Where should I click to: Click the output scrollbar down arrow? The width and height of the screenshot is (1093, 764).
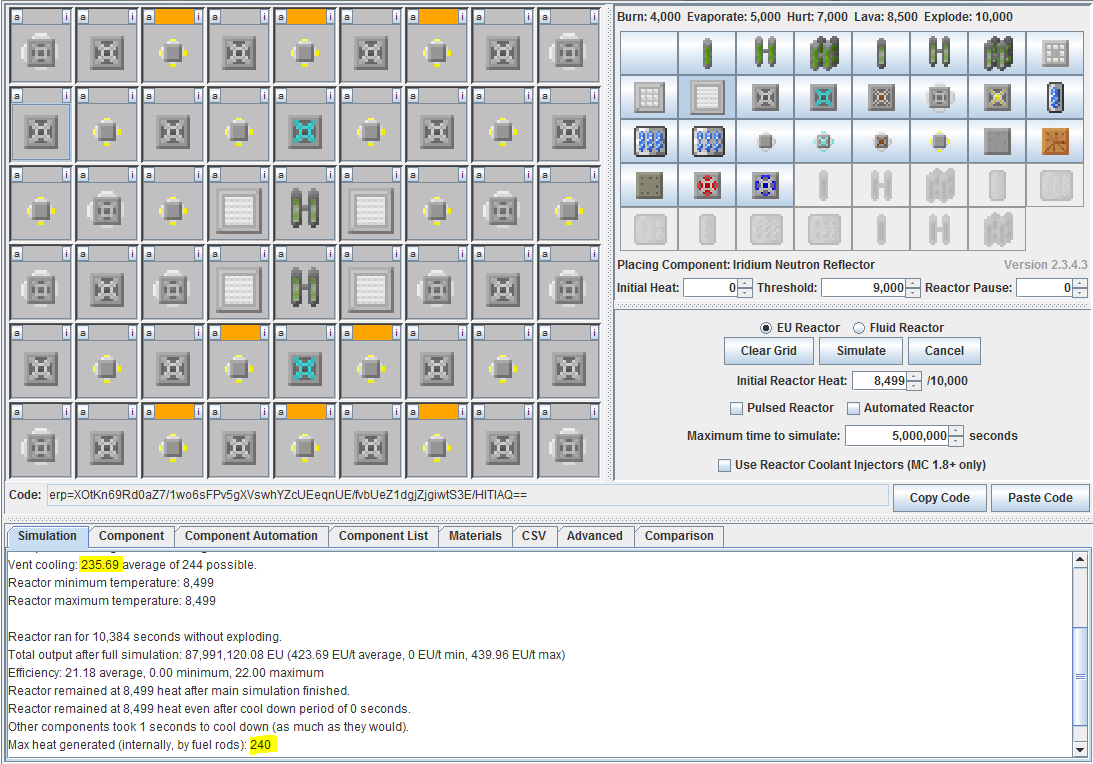[1080, 750]
